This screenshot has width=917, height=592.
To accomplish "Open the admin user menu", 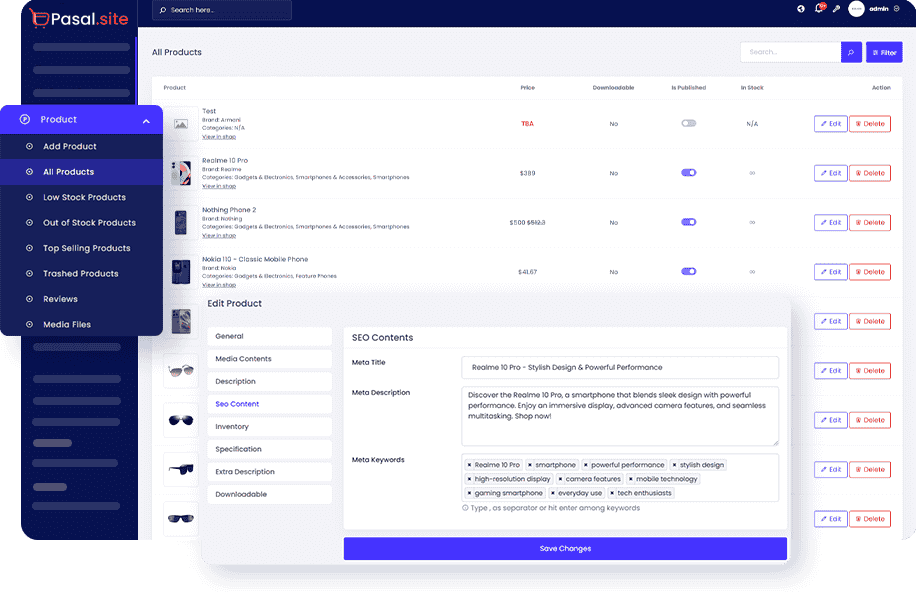I will coord(878,9).
